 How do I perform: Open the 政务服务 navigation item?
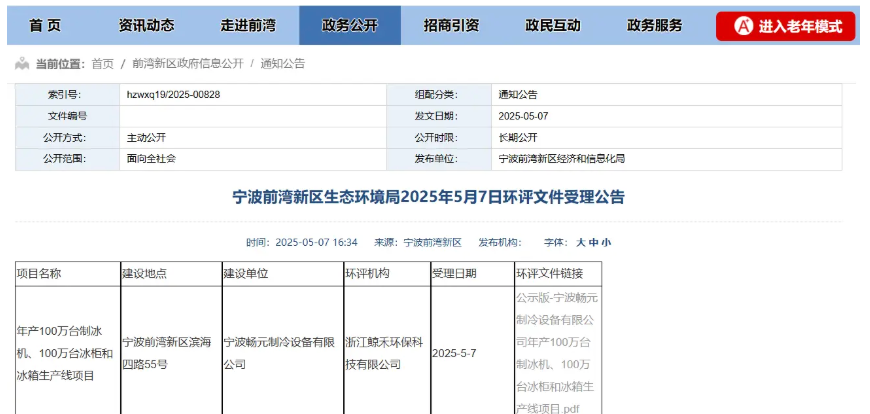(x=654, y=26)
